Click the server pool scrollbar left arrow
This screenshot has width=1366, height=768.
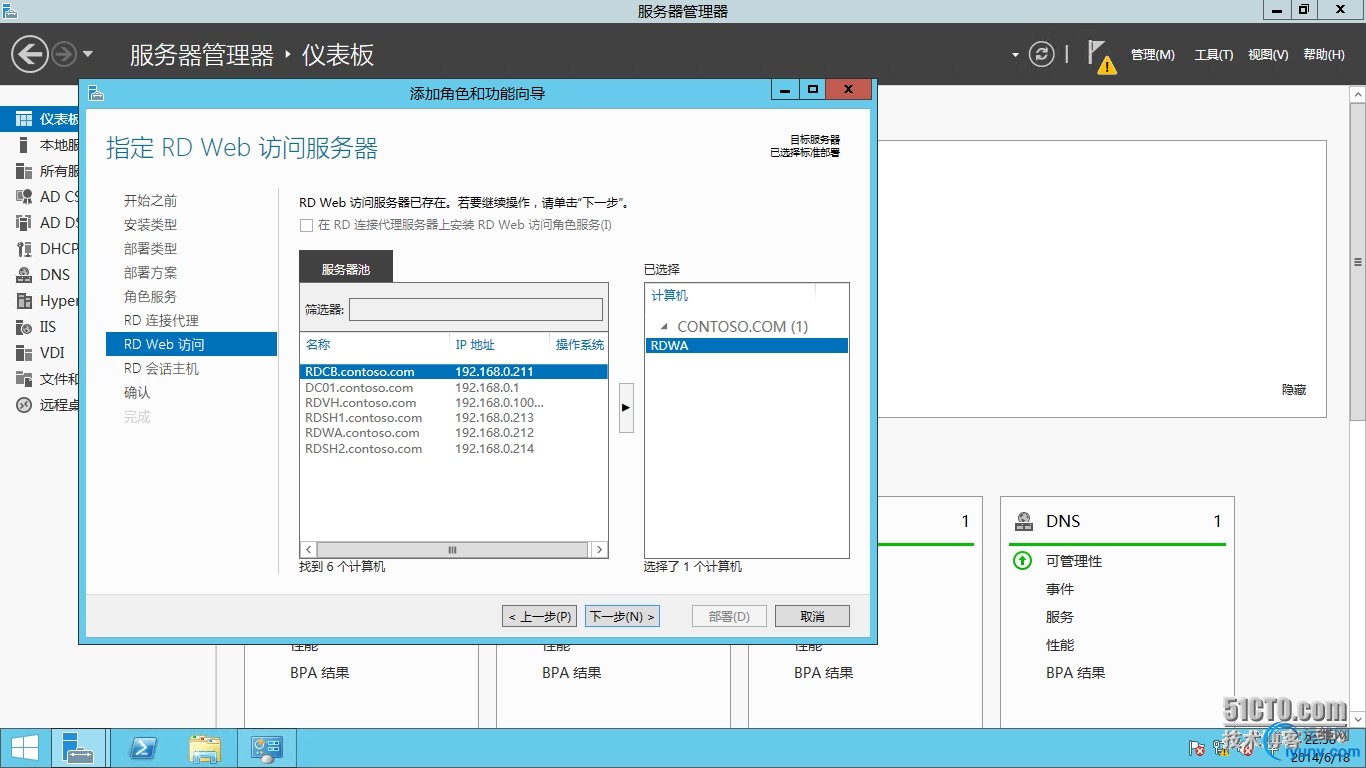(x=309, y=550)
